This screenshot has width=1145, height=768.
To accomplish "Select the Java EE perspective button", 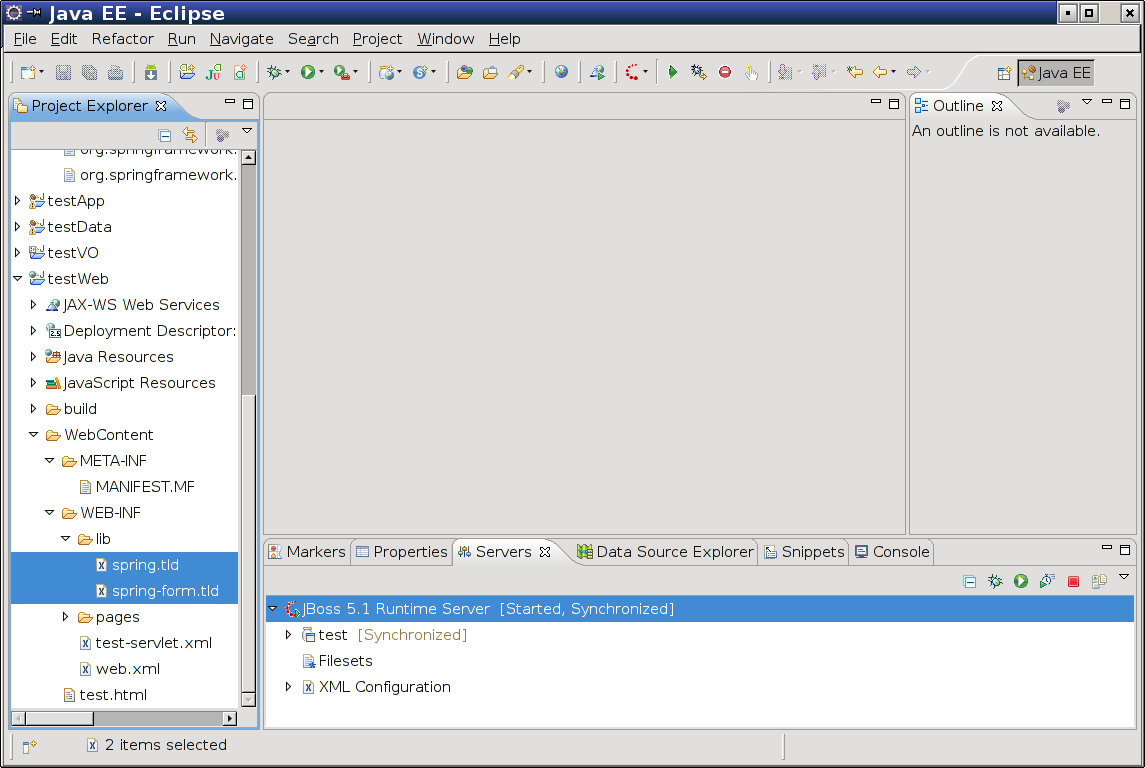I will [1056, 73].
